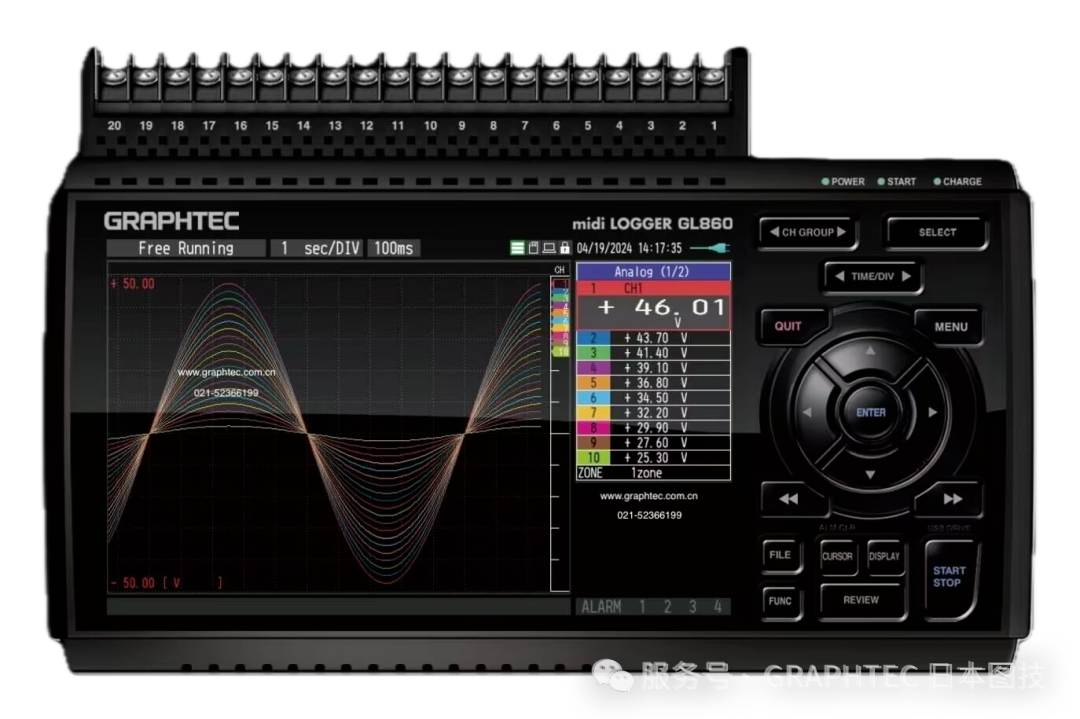Toggle recording with the START STOP key

(x=947, y=577)
